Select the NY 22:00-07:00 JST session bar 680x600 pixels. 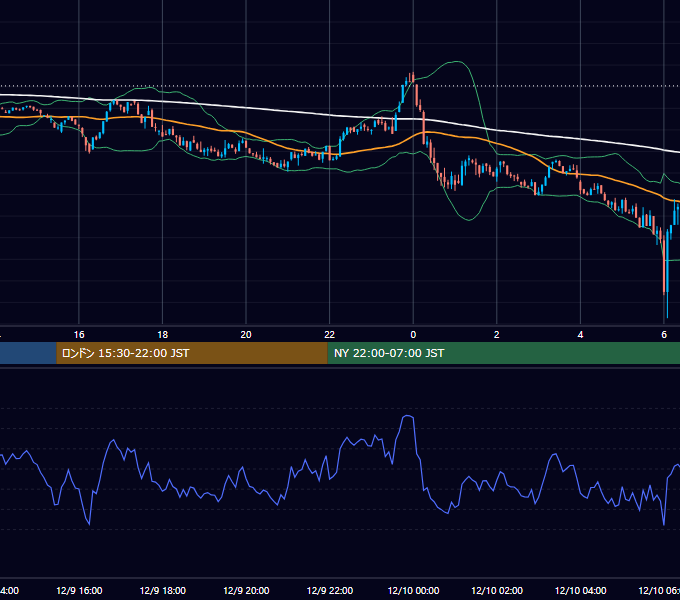pos(503,353)
